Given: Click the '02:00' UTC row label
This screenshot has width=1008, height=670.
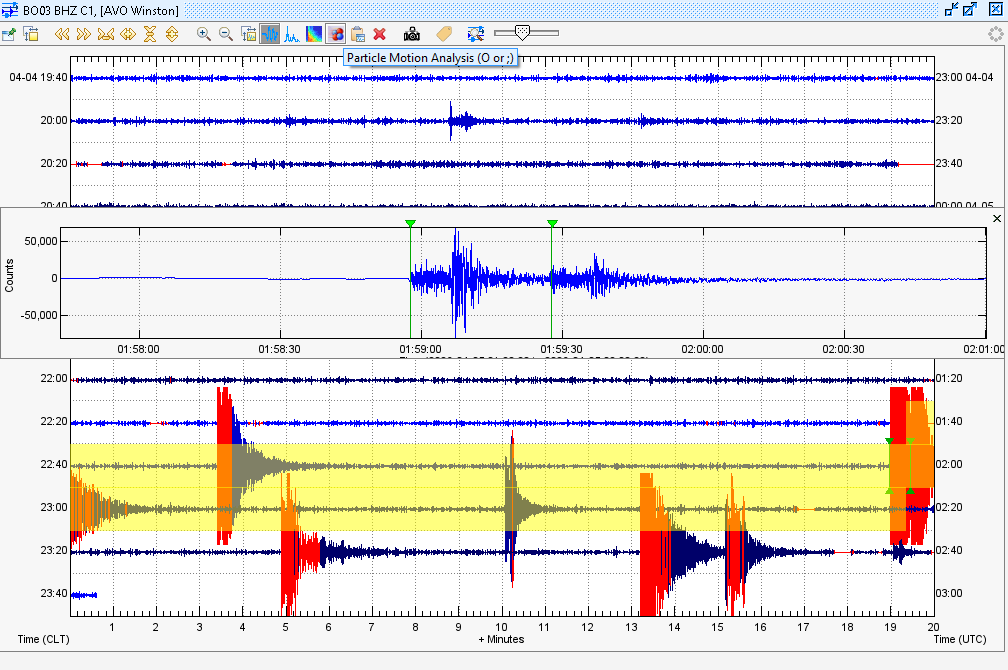Looking at the screenshot, I should (949, 464).
